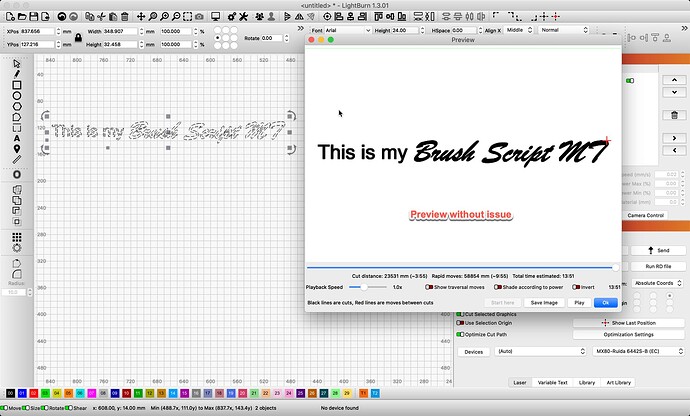The height and width of the screenshot is (416, 690).
Task: Select the Position Laser pin tool
Action: point(17,149)
